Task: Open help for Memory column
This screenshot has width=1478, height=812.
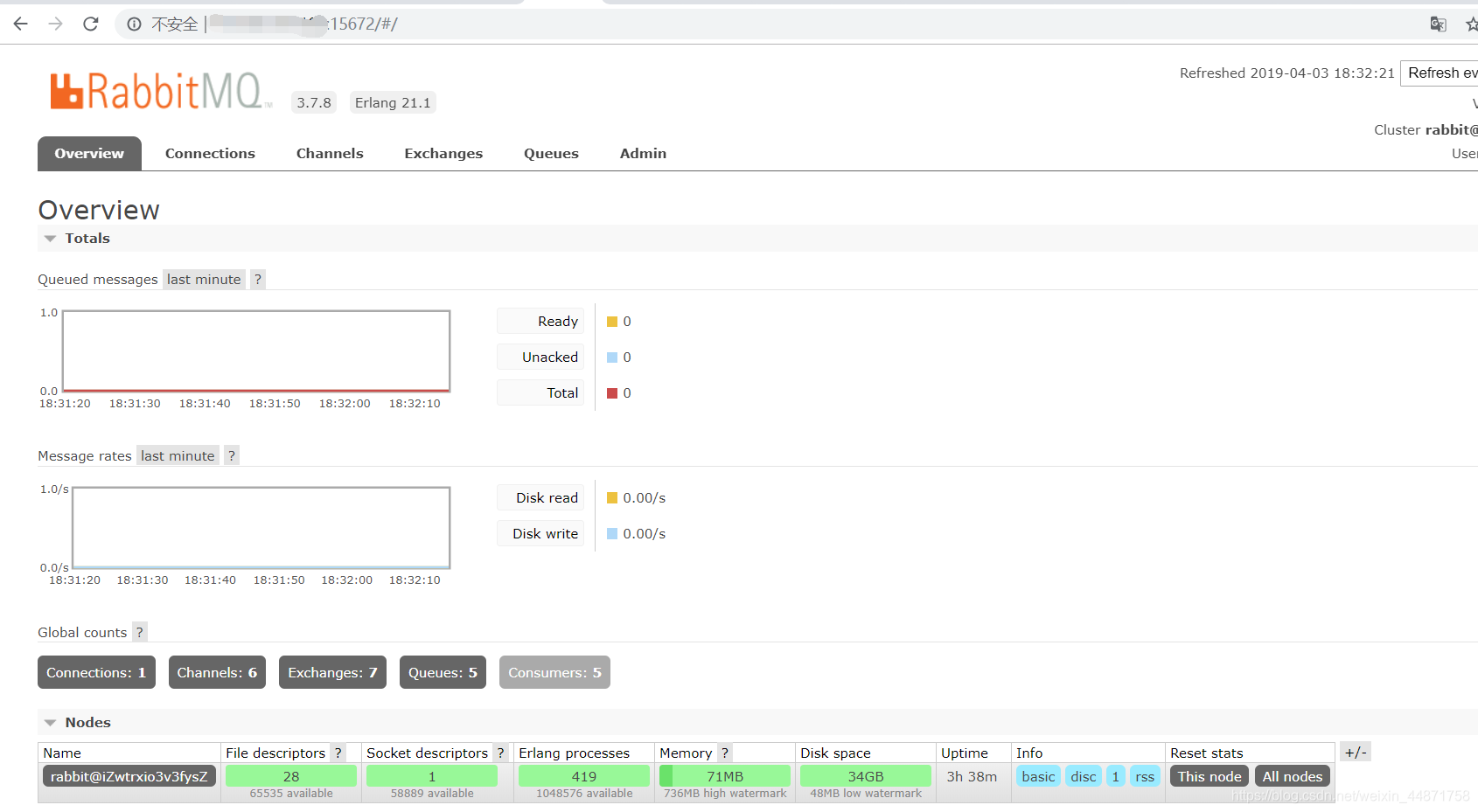Action: [725, 753]
